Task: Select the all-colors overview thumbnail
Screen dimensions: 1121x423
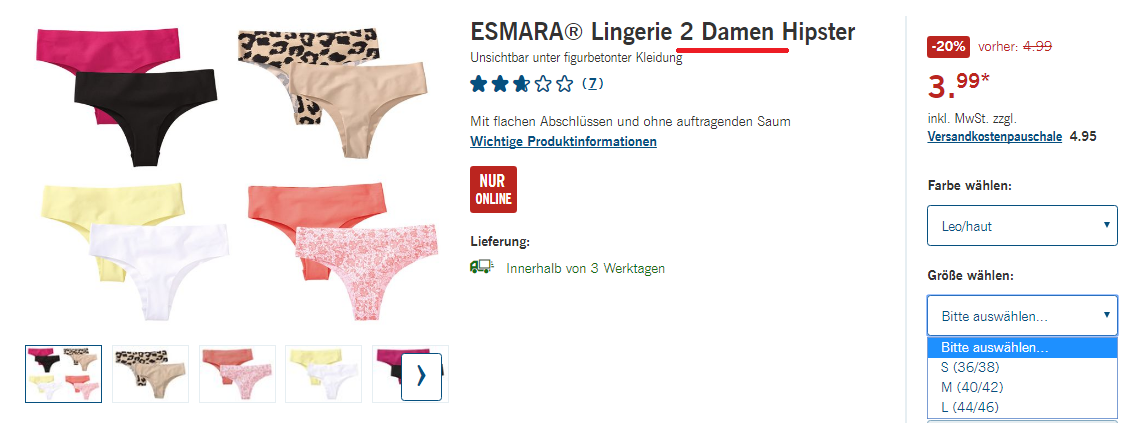Action: tap(64, 374)
